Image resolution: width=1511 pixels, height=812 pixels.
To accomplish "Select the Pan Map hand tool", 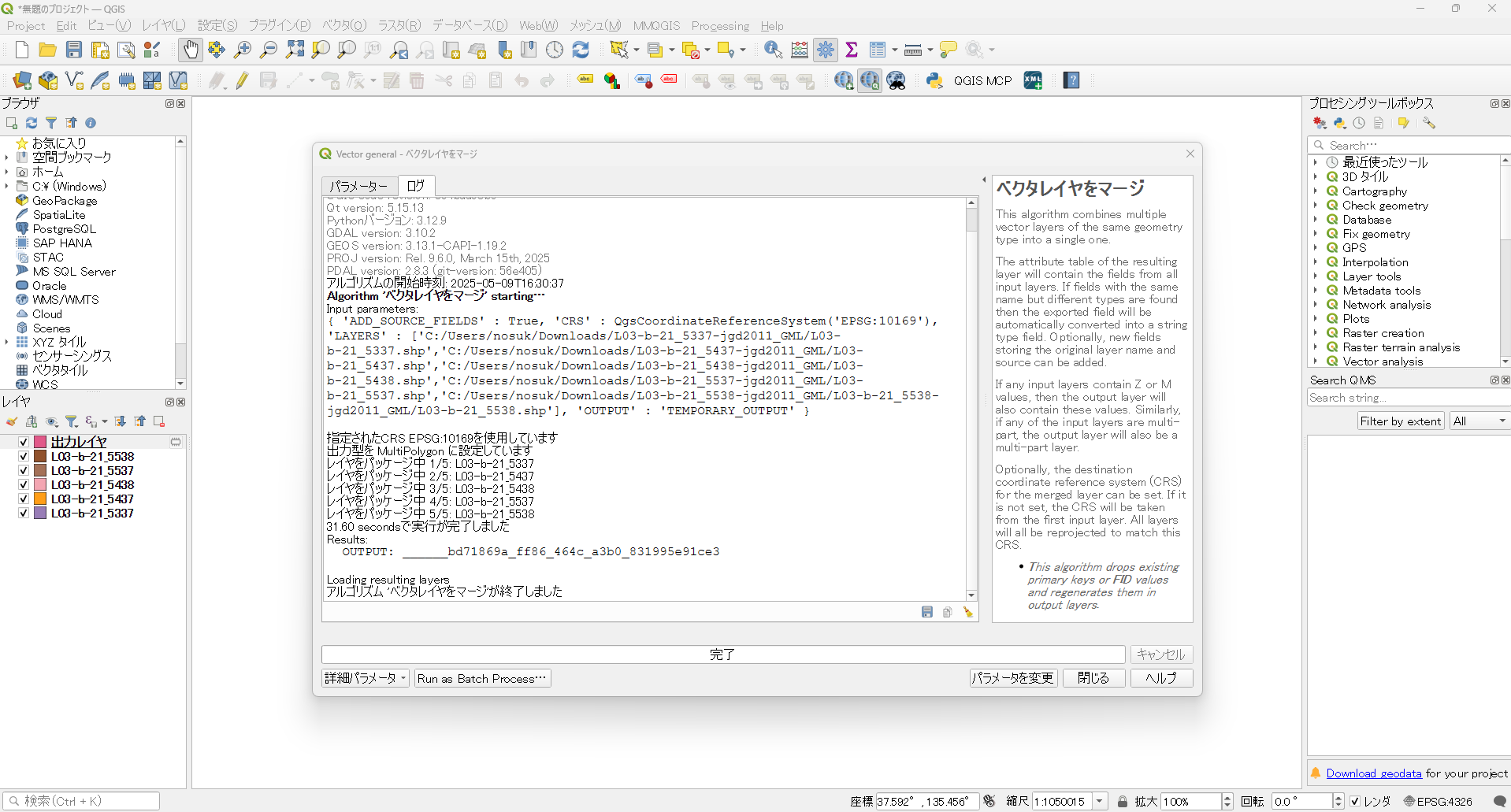I will tap(190, 50).
